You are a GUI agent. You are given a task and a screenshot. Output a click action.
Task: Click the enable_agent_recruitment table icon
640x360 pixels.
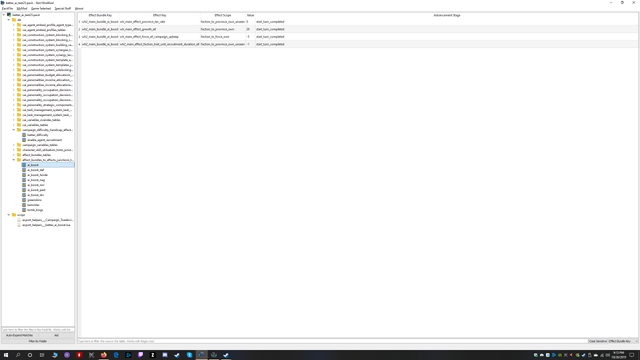coord(24,140)
